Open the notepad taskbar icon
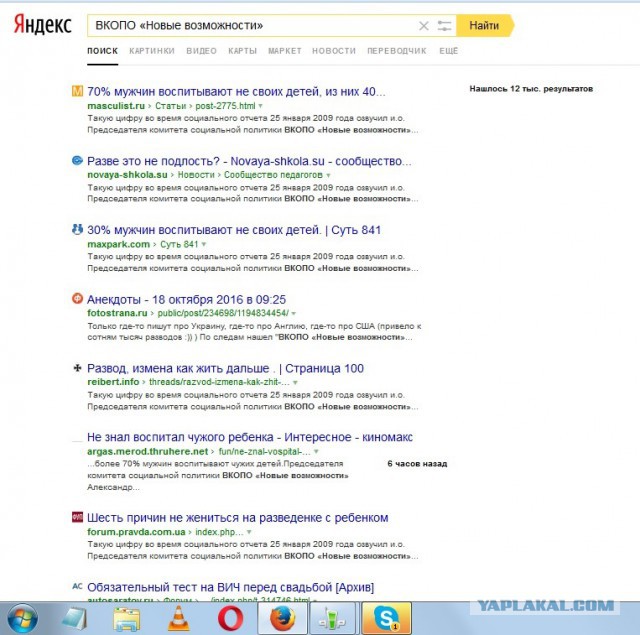The width and height of the screenshot is (640, 635). 74,619
